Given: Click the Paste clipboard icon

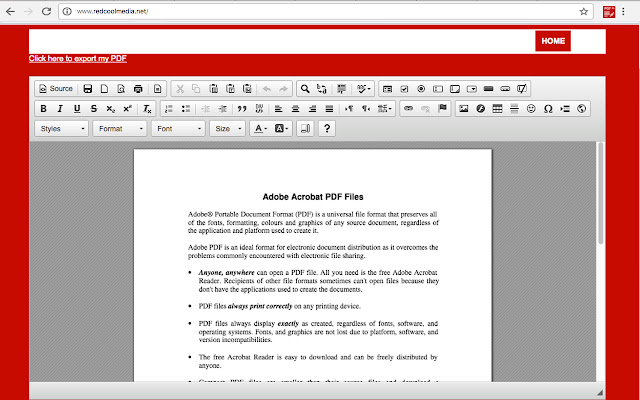Looking at the screenshot, I should [213, 89].
